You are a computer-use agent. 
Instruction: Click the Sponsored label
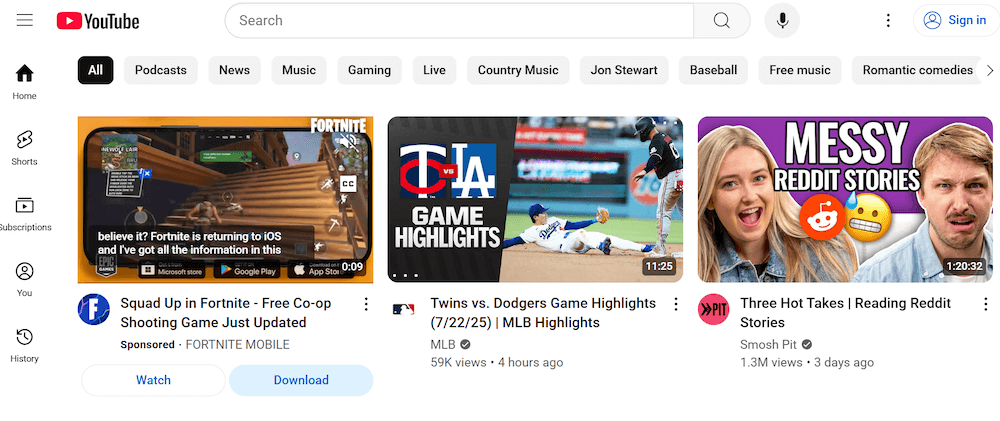[147, 344]
